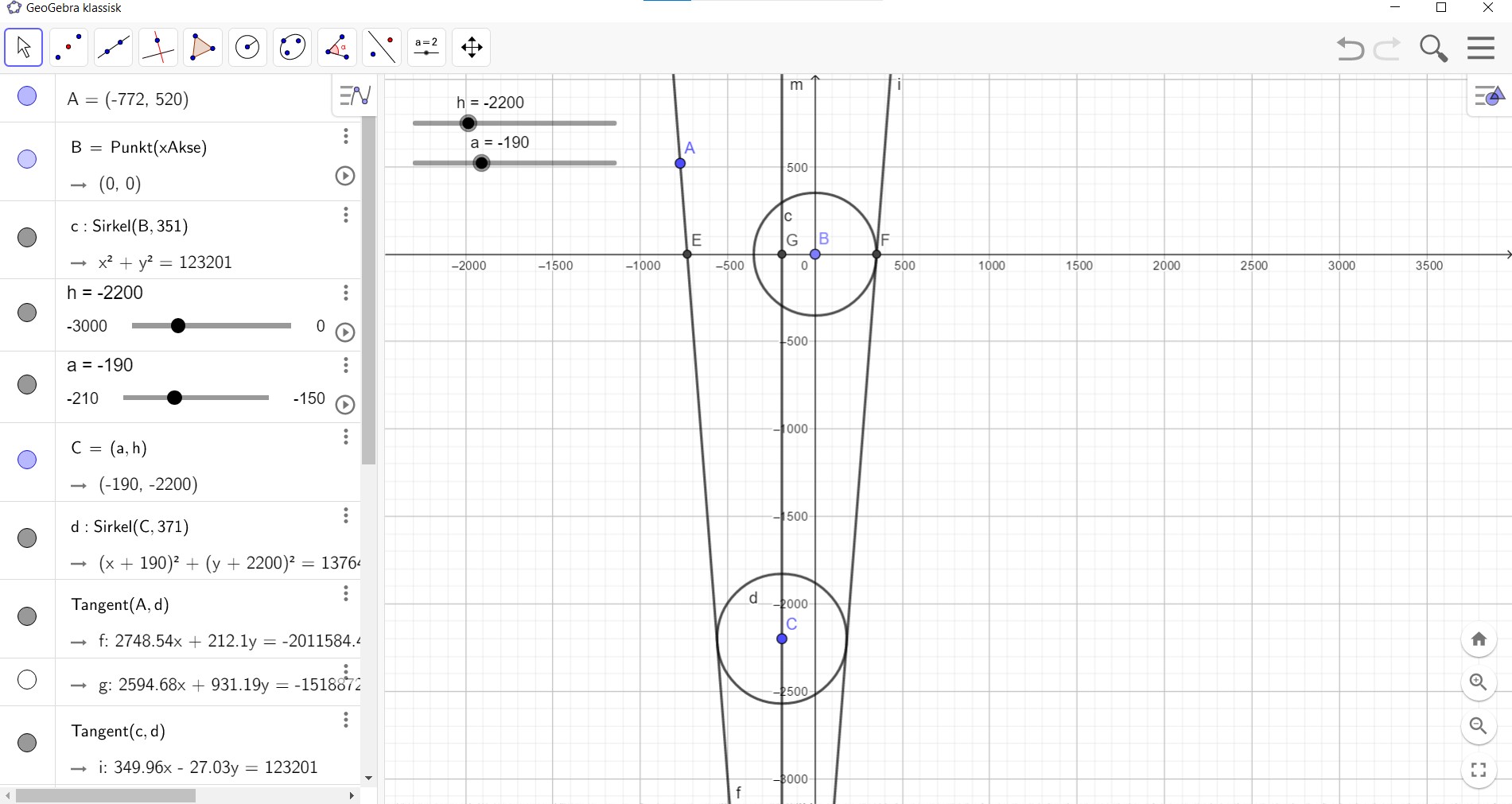Toggle the algebra view style bar
The image size is (1512, 804).
click(x=355, y=95)
